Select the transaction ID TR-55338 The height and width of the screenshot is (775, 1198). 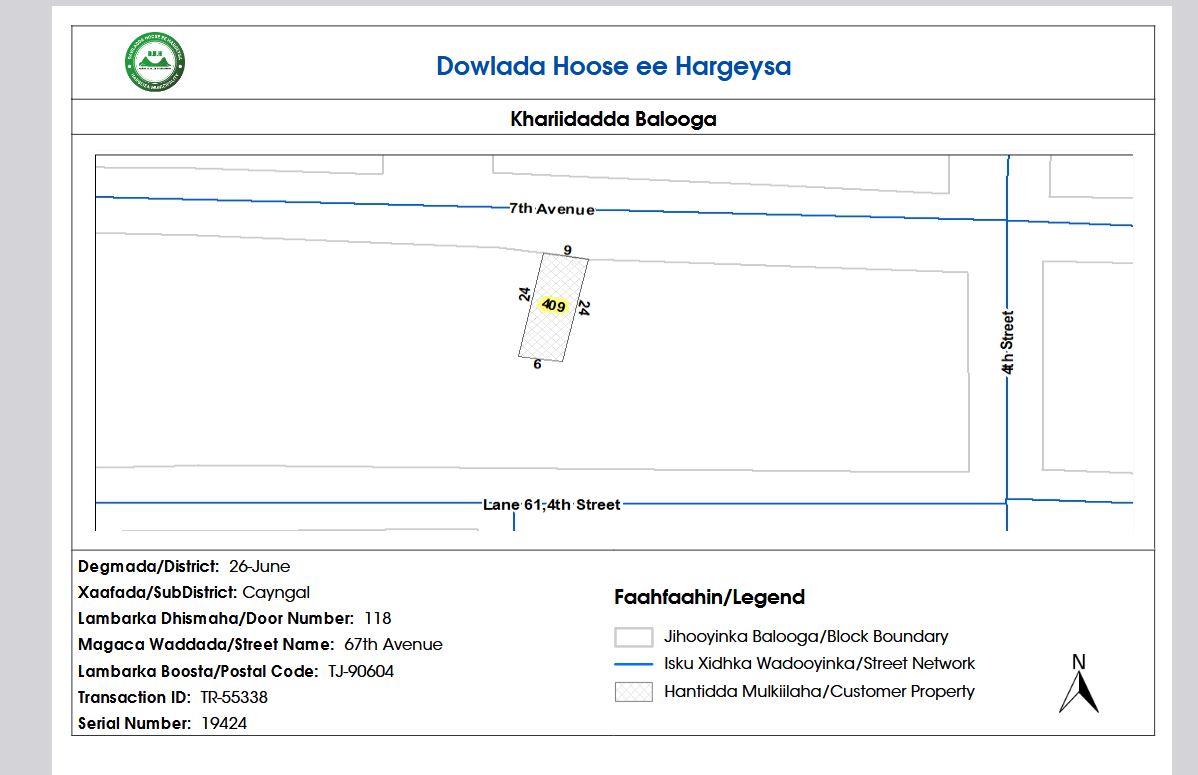pos(234,697)
